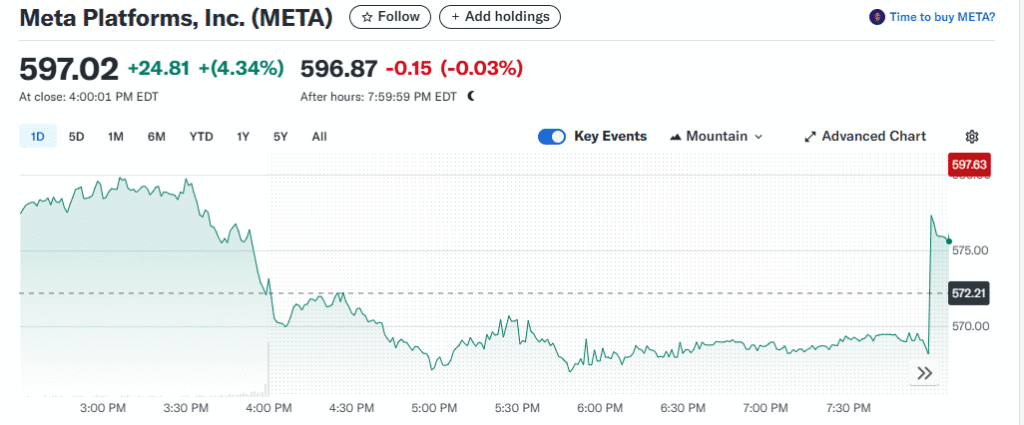
Task: Switch to the 1M range
Action: pos(116,136)
